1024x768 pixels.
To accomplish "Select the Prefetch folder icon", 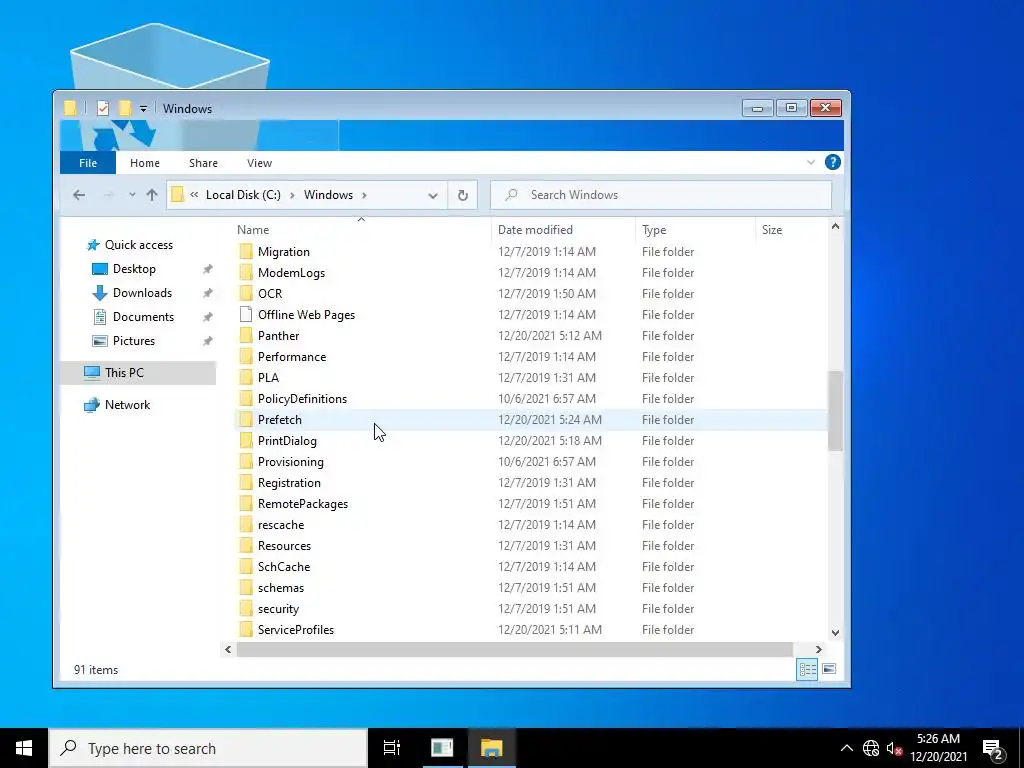I will (246, 419).
